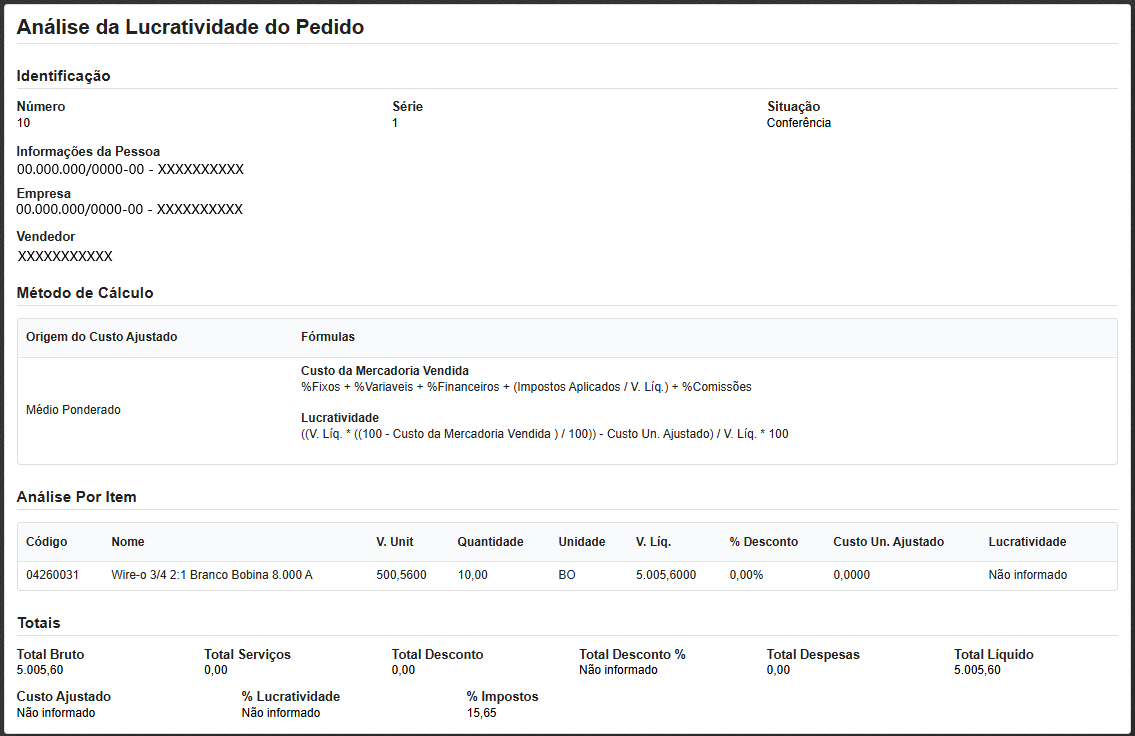1135x736 pixels.
Task: Click item name Wire-o 3/4 2:1 Branco Bobina
Action: point(212,575)
